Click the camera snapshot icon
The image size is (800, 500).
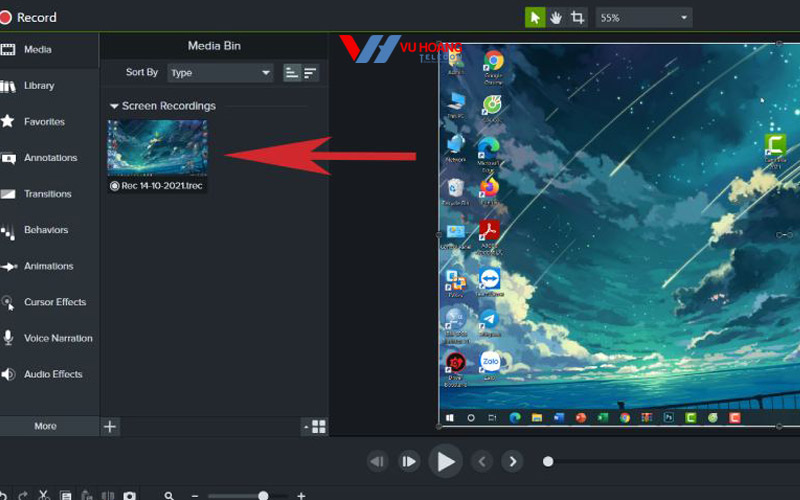coord(130,495)
